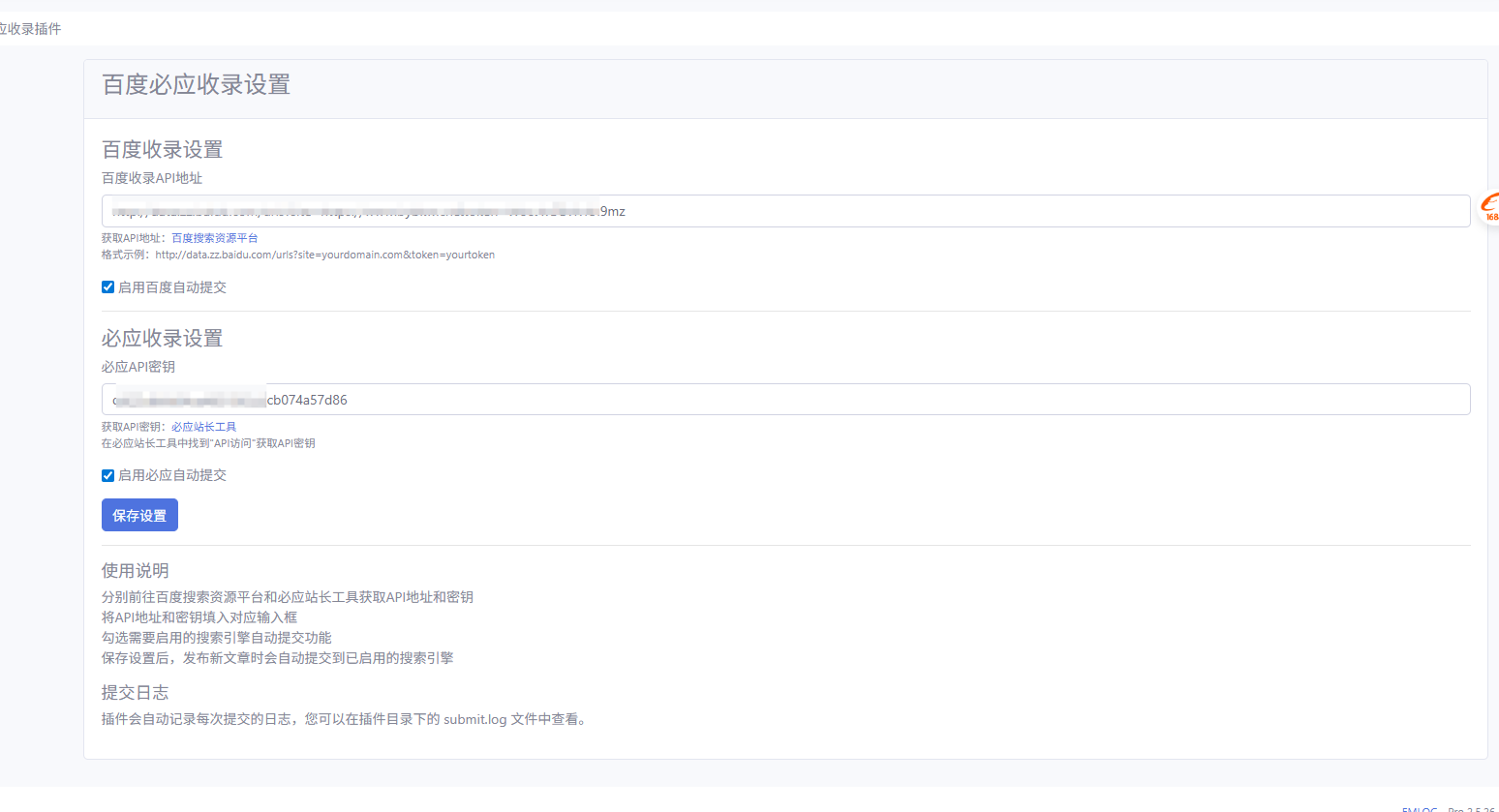Image resolution: width=1499 pixels, height=812 pixels.
Task: Click the 必应收录设置 section heading
Action: coord(163,339)
